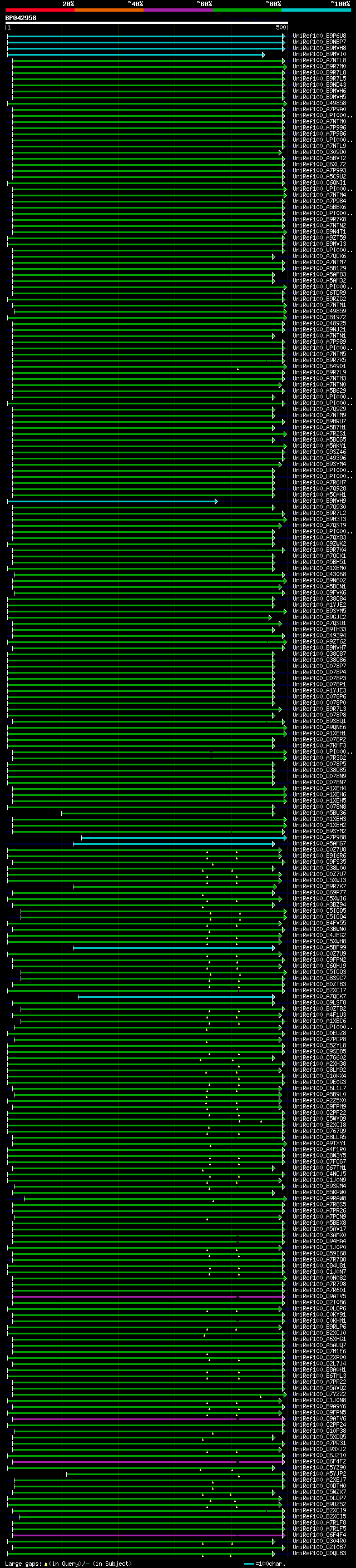Select label UniRef100_A5BBX6
The height and width of the screenshot is (1568, 356).
point(319,207)
